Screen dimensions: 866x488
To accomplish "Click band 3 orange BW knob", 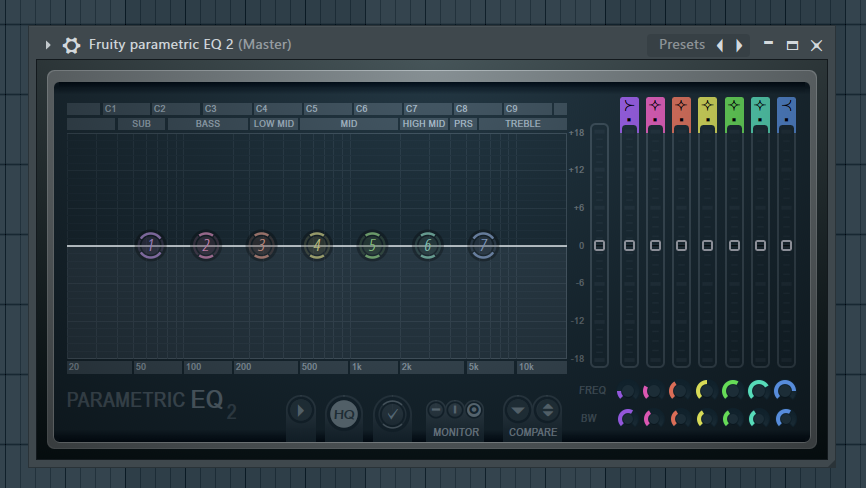I will pos(679,418).
